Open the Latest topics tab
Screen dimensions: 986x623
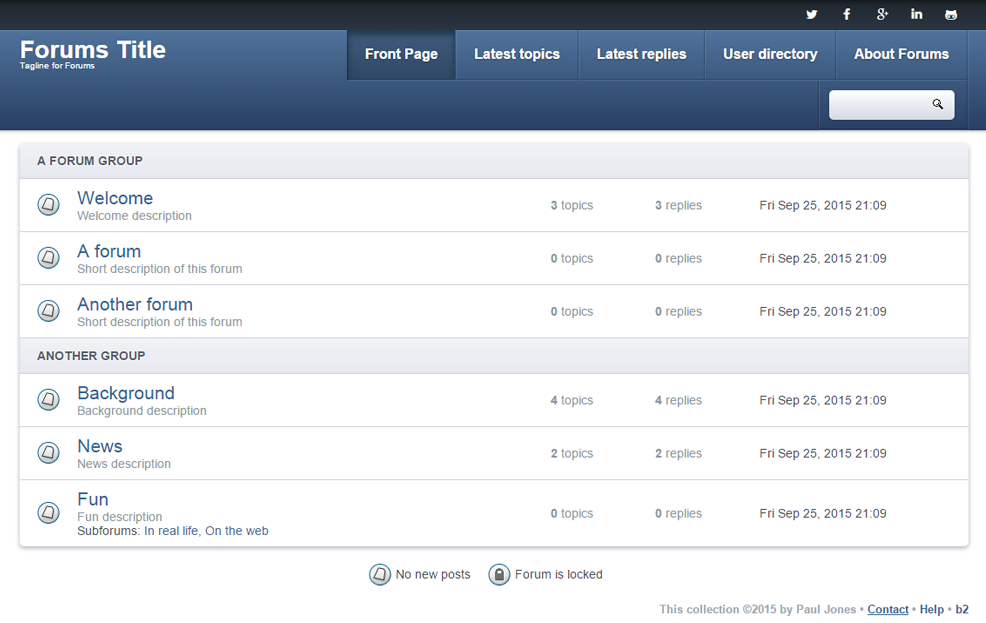click(x=517, y=55)
